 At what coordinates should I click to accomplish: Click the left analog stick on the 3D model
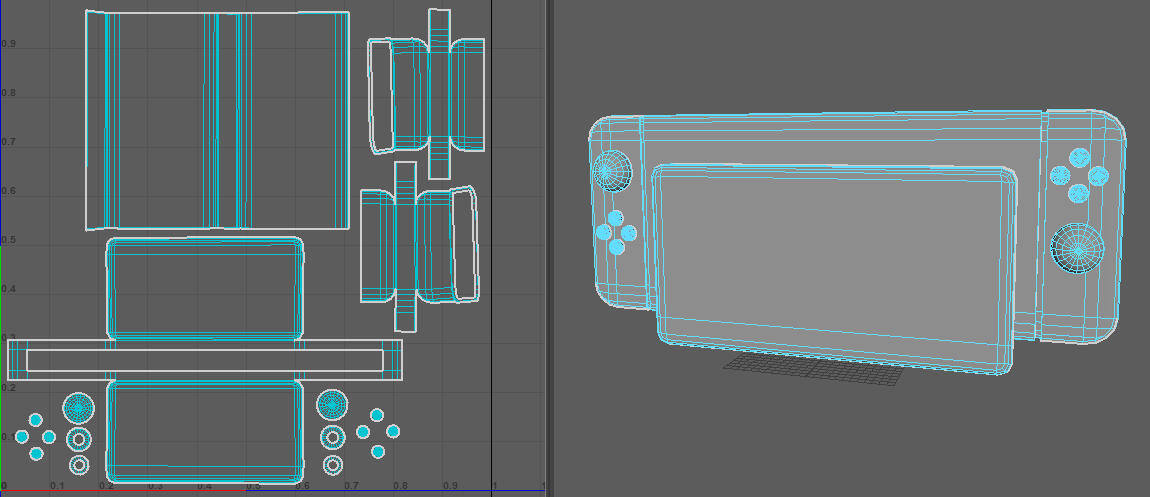click(x=611, y=170)
